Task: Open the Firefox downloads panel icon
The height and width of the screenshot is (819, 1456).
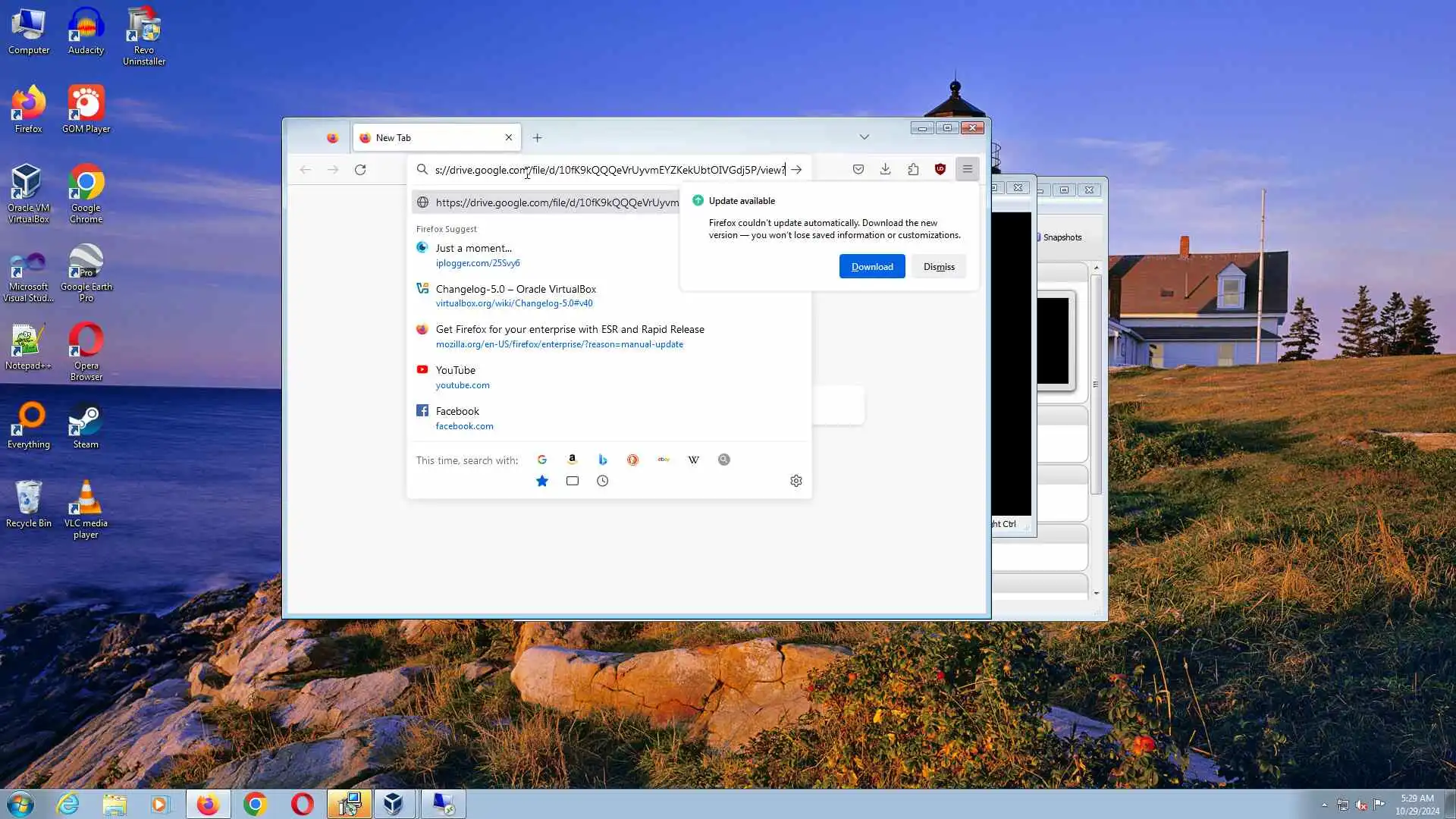Action: point(885,170)
